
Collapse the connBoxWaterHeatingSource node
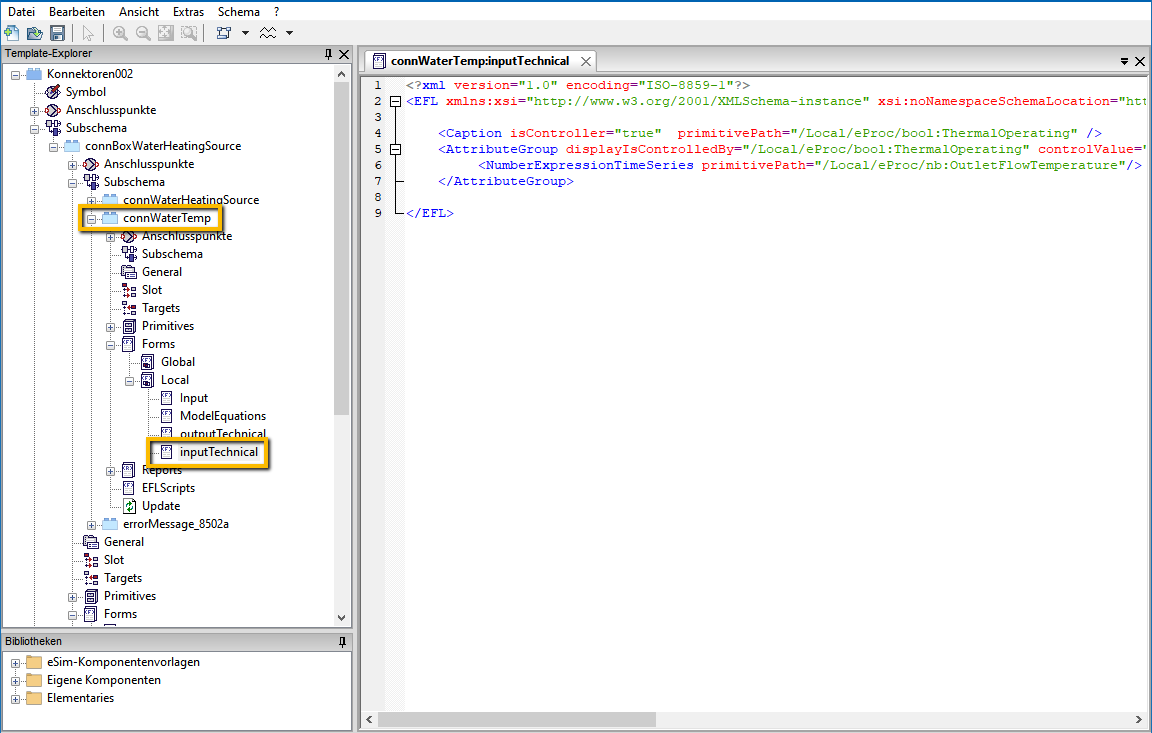pos(54,147)
